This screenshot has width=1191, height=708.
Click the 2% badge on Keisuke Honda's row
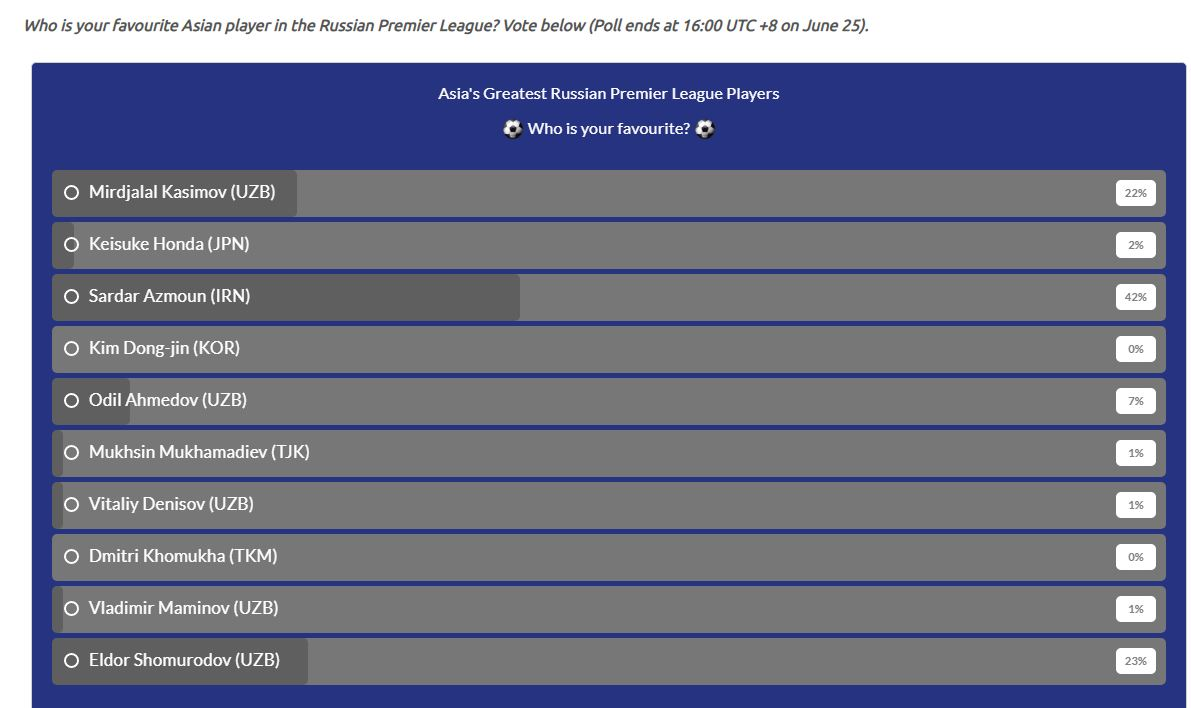pyautogui.click(x=1135, y=245)
